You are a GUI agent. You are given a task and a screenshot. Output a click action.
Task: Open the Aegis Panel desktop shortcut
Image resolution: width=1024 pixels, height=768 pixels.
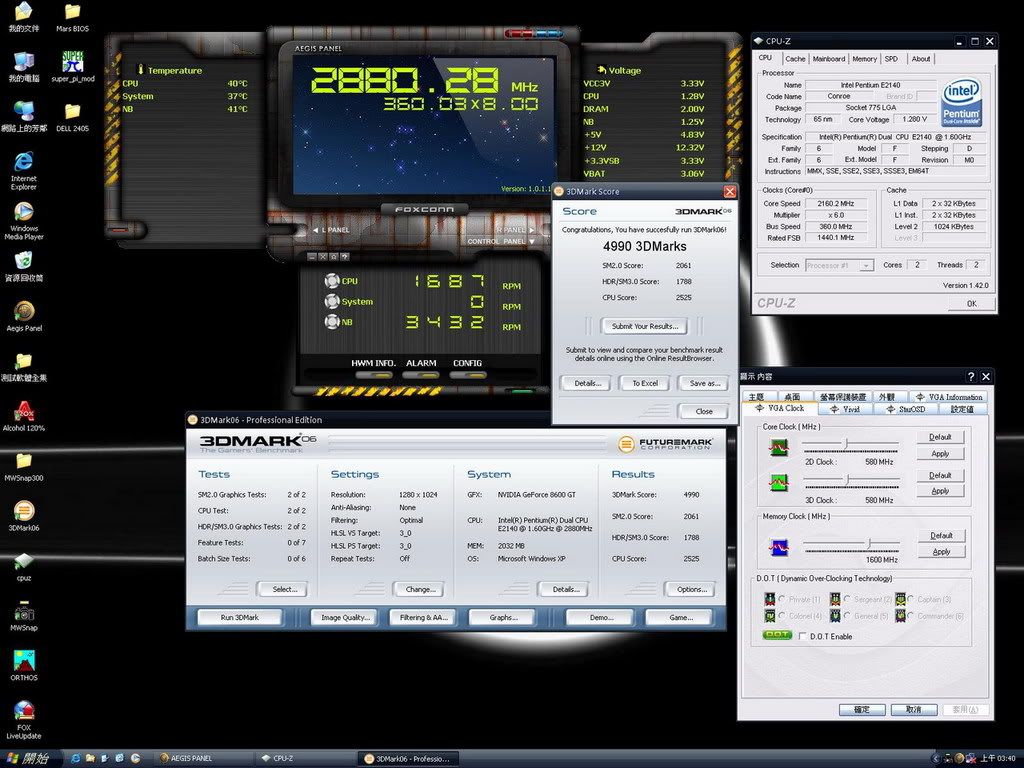24,316
